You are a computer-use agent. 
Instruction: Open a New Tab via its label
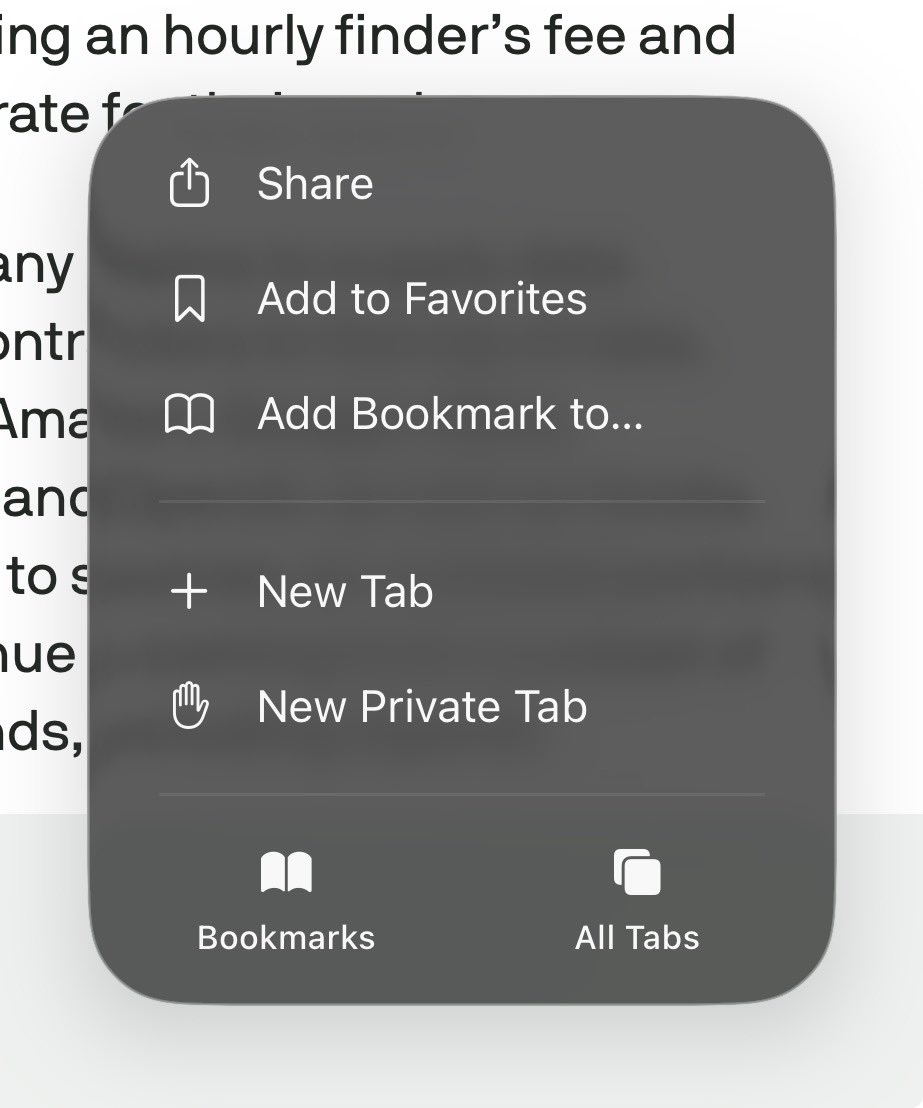[345, 591]
